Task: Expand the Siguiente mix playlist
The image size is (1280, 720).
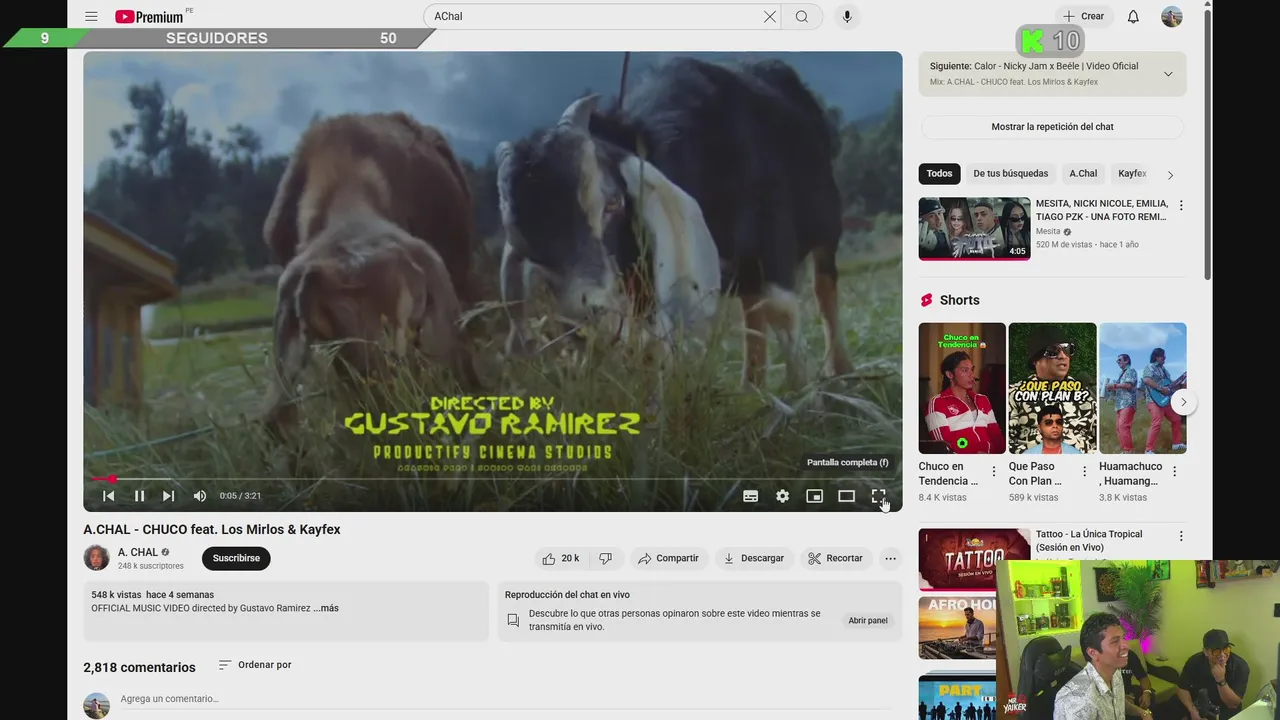Action: click(1168, 74)
